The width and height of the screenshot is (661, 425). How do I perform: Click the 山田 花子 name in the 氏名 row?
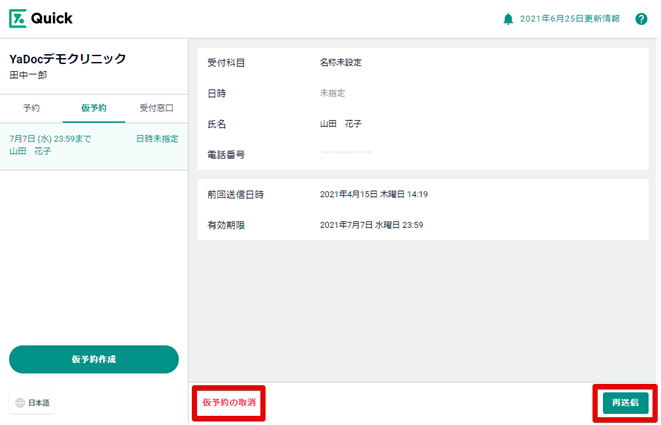pyautogui.click(x=340, y=124)
